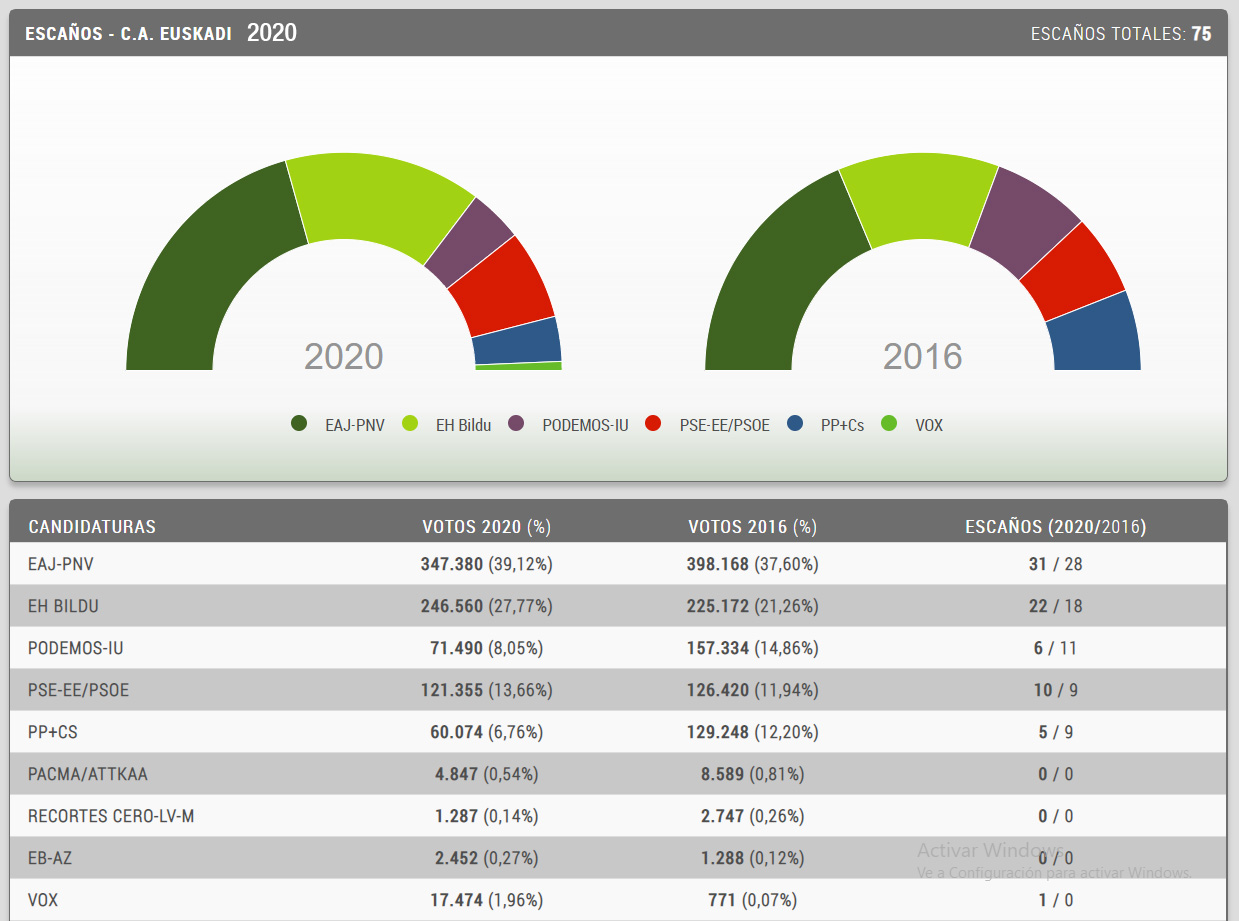
Task: Click the RECORTES CERO-LV-M row label
Action: [111, 816]
